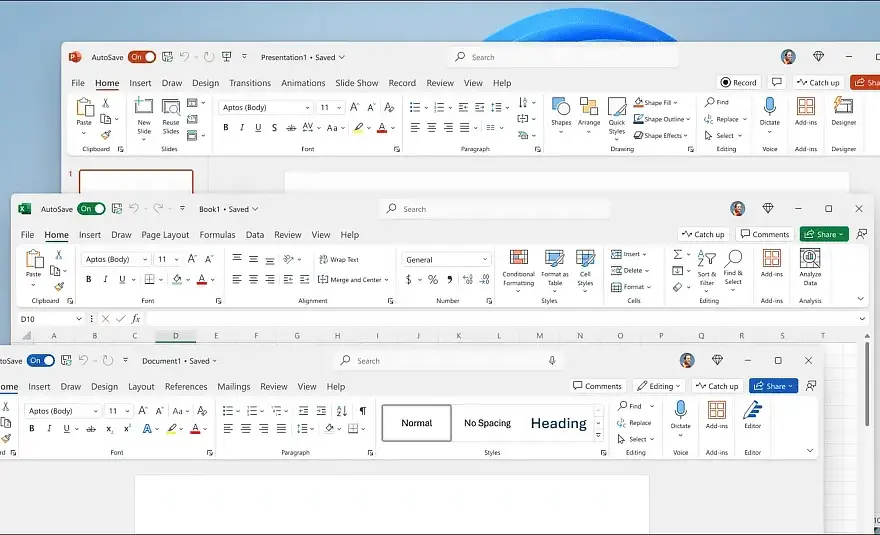Apply fill color bucket in Excel

tap(177, 280)
